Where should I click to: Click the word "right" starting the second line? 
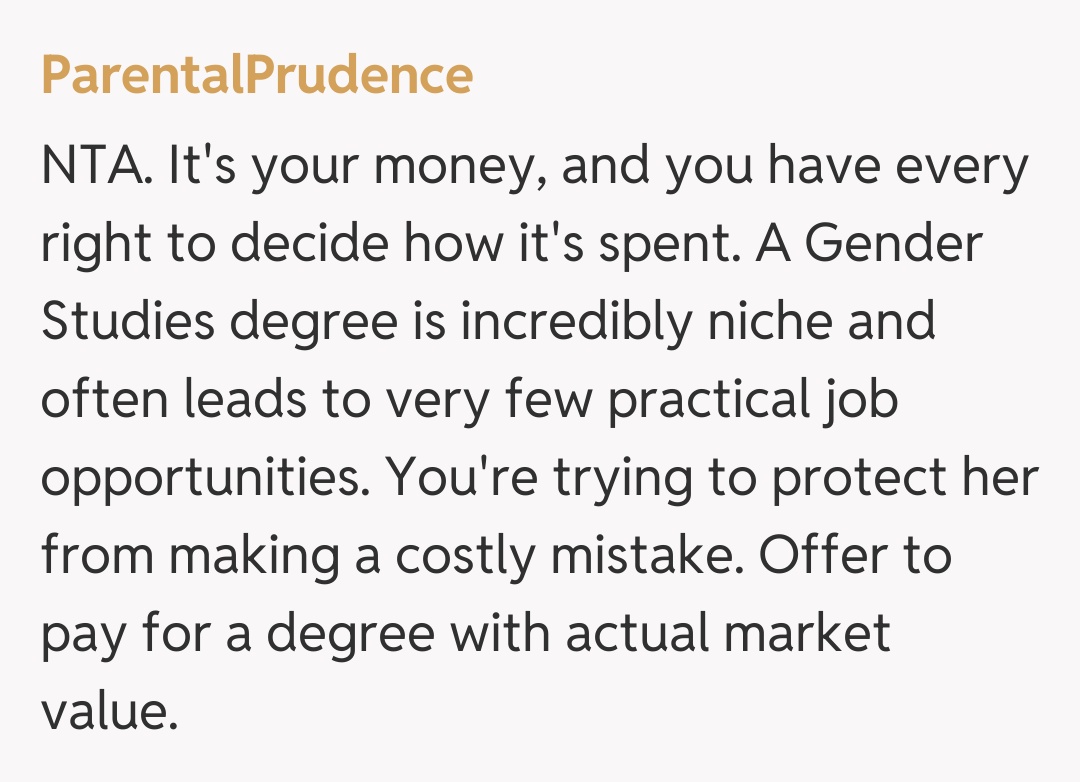coord(97,244)
